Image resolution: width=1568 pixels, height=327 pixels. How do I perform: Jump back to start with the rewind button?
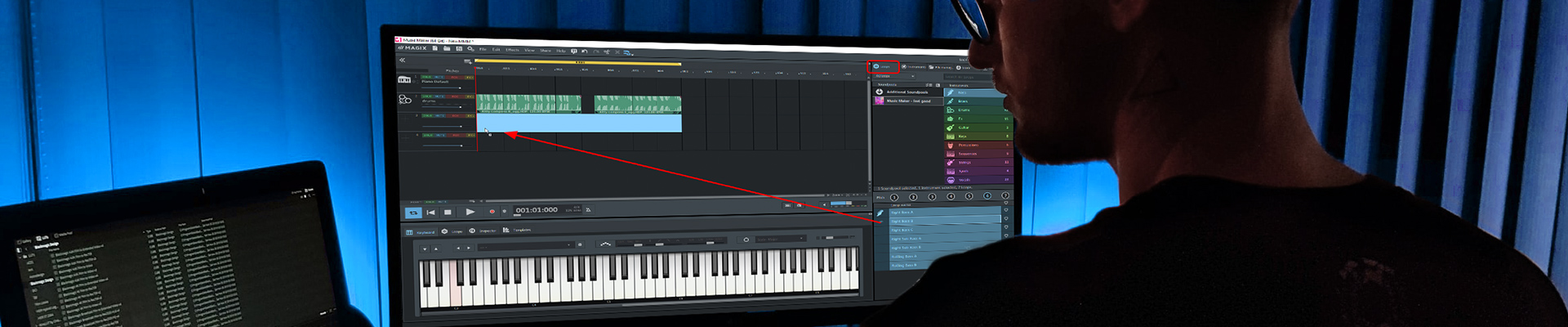coord(430,213)
